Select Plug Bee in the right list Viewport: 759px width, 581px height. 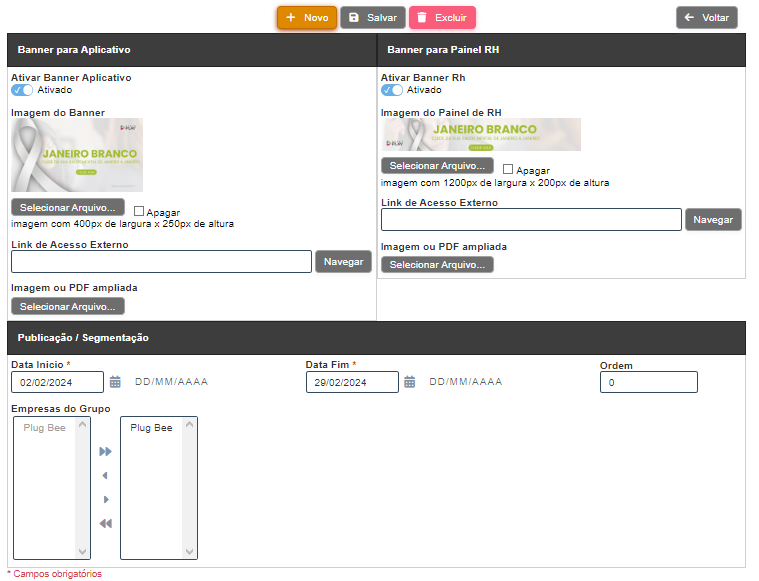click(x=151, y=428)
